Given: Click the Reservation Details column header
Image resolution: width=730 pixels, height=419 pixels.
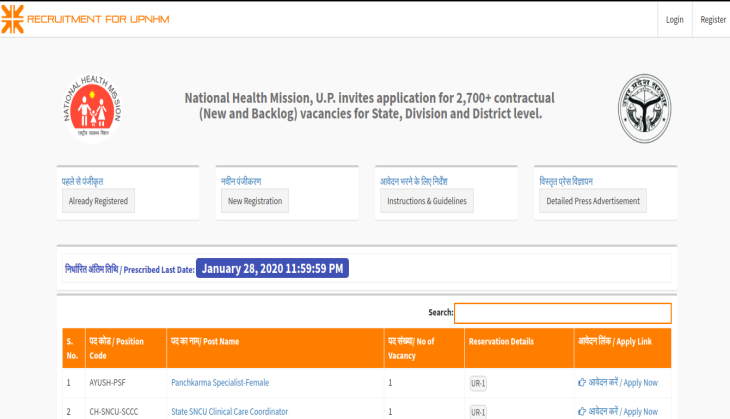Looking at the screenshot, I should point(519,348).
